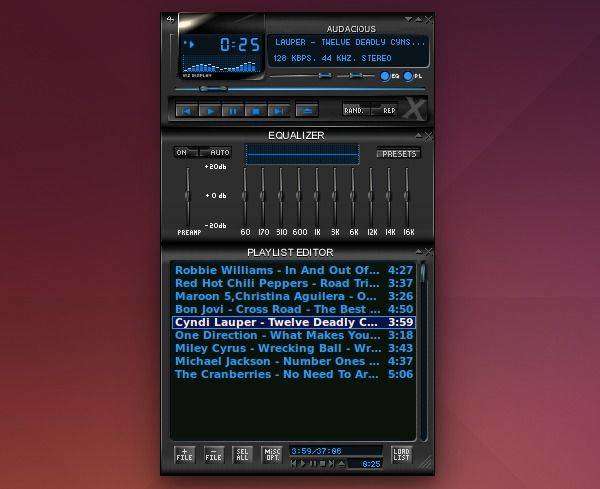The image size is (600, 489).
Task: Select Red Hot Chili Peppers - Road Tri track
Action: point(293,283)
